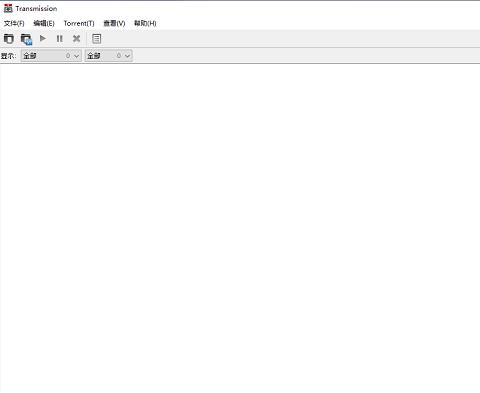Click the Transmission app icon in title bar
The image size is (480, 393).
pyautogui.click(x=8, y=8)
